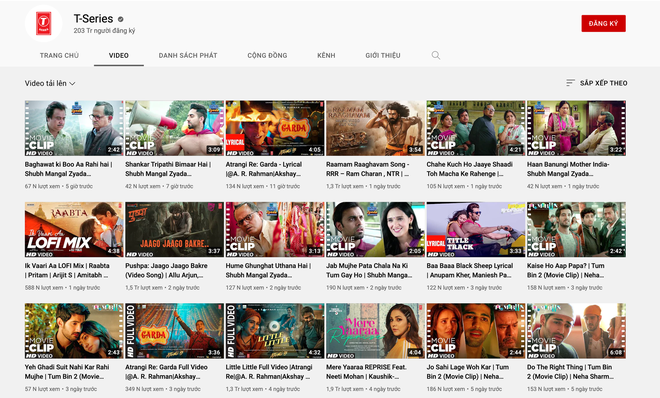Image resolution: width=660 pixels, height=398 pixels.
Task: Open Jab Mujhe Pata Chala thumbnail
Action: (375, 230)
